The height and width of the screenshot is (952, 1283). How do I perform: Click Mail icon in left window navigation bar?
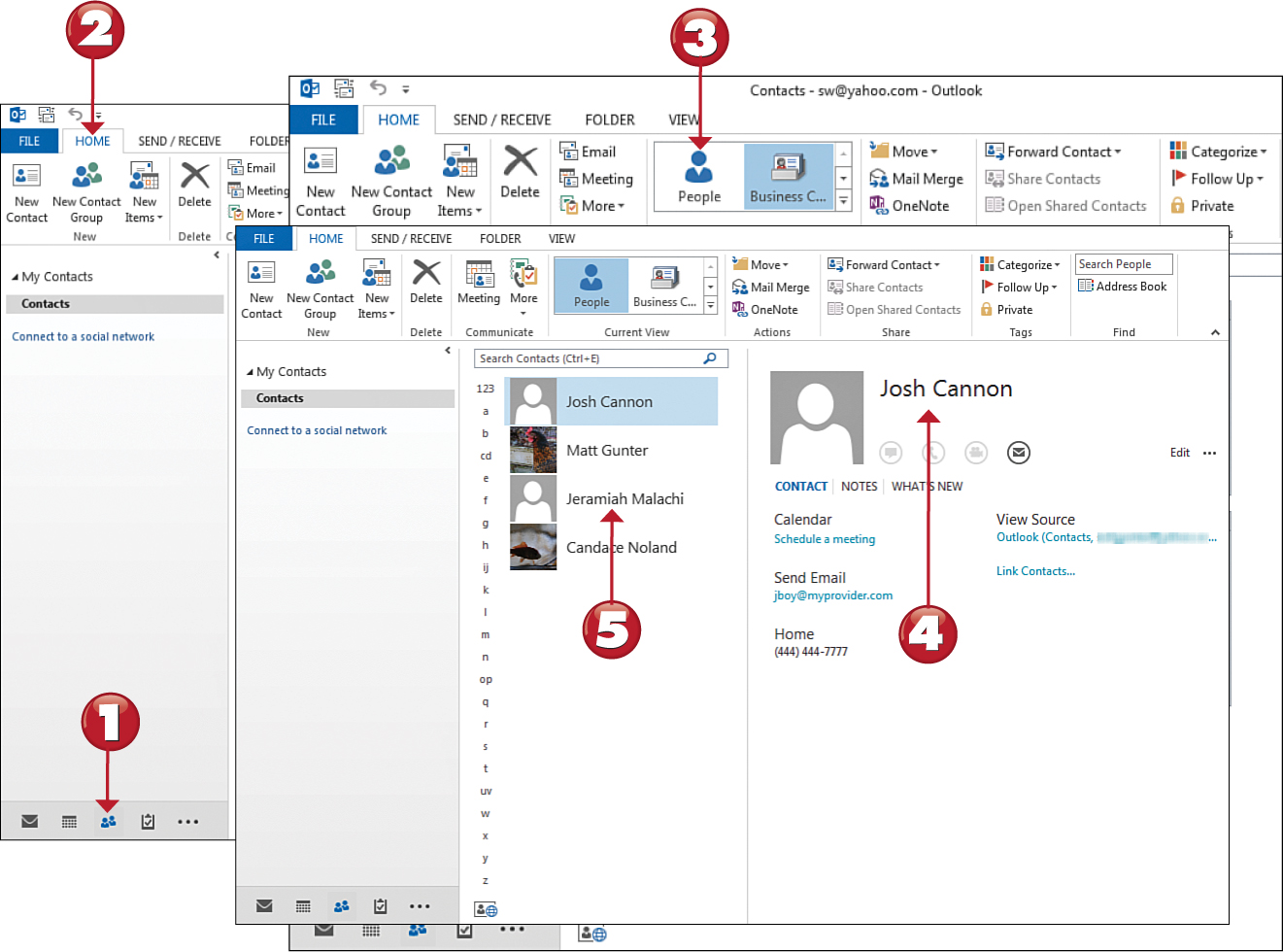(x=30, y=821)
